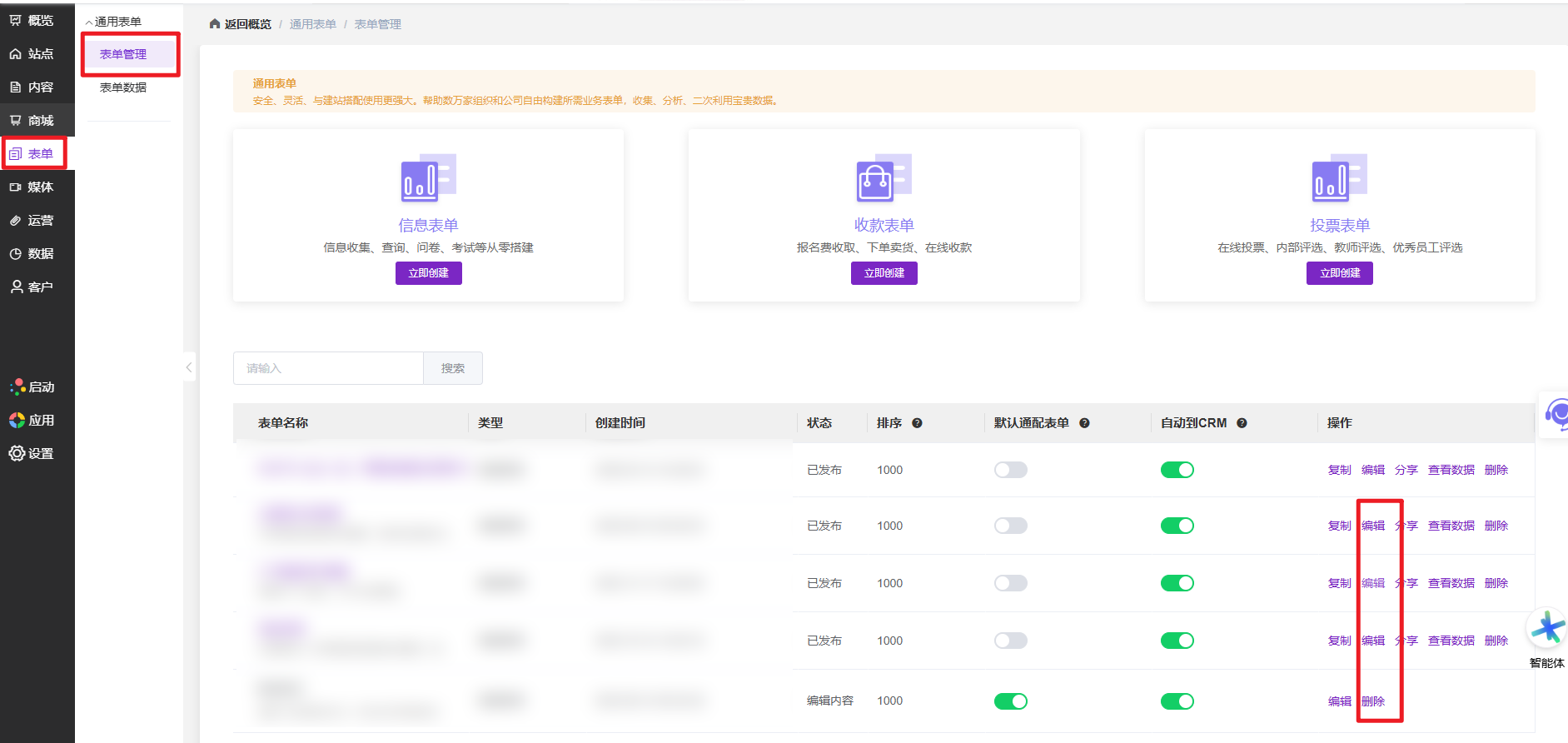Click 立即创建 under 信息表单
Image resolution: width=1568 pixels, height=743 pixels.
(x=428, y=273)
